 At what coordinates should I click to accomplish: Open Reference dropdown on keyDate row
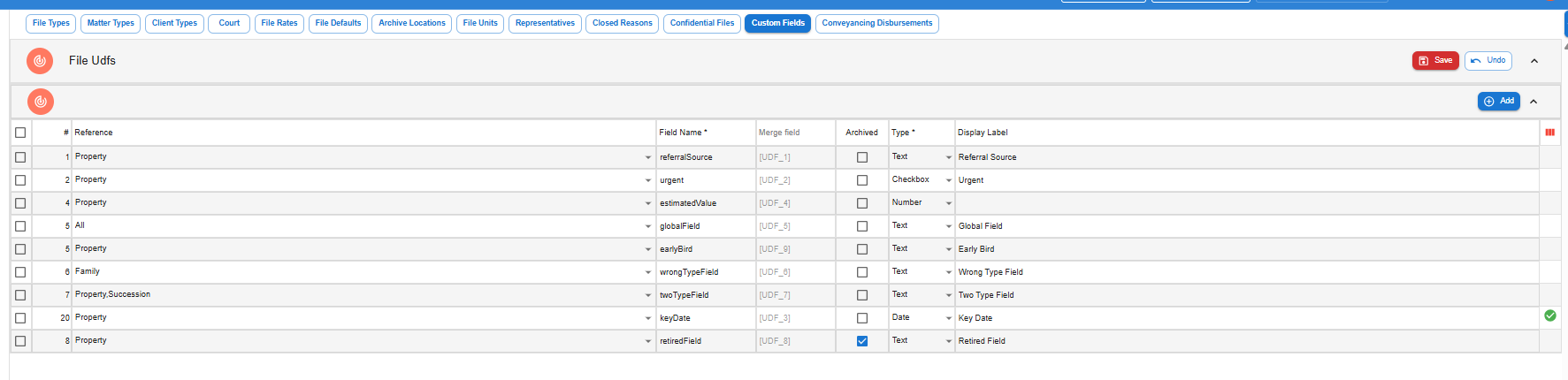(648, 318)
